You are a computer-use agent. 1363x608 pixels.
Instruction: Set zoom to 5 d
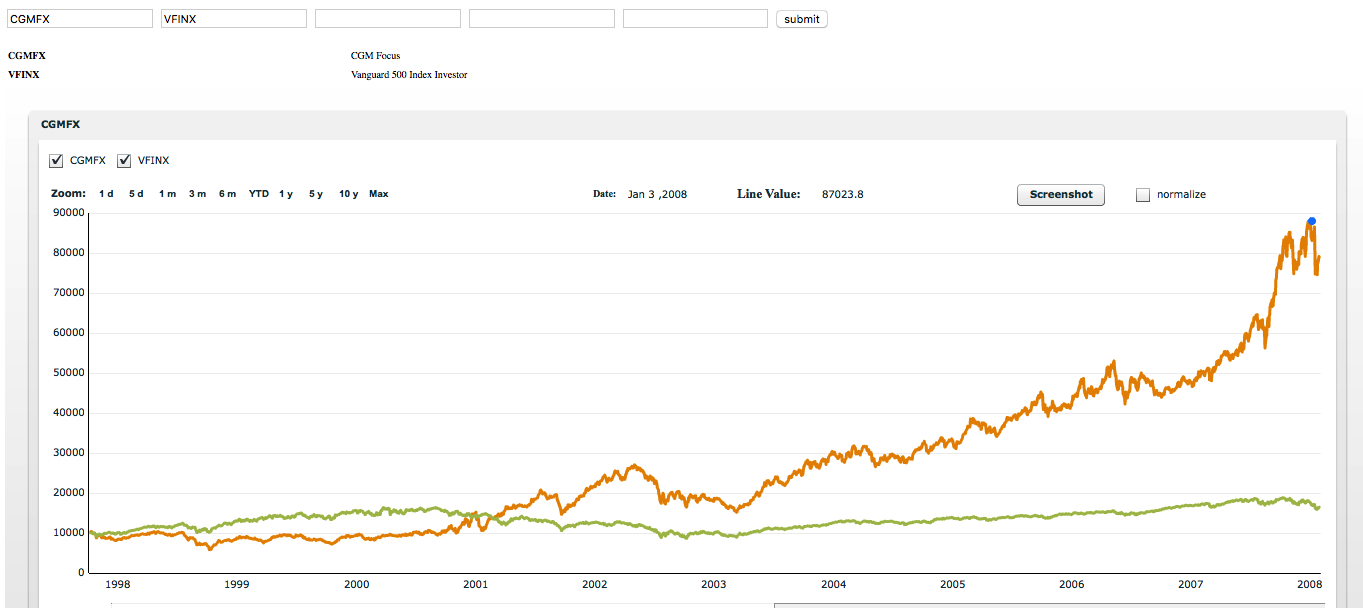[136, 194]
